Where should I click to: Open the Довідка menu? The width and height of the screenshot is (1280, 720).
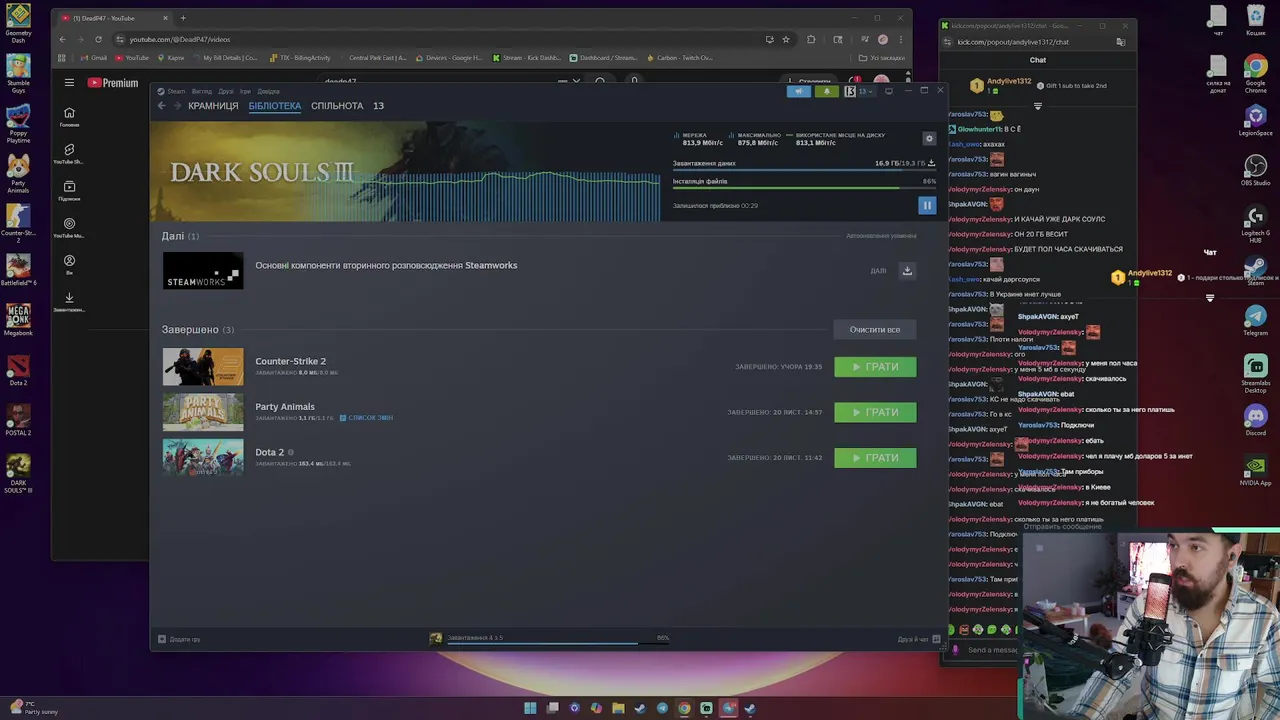(269, 91)
